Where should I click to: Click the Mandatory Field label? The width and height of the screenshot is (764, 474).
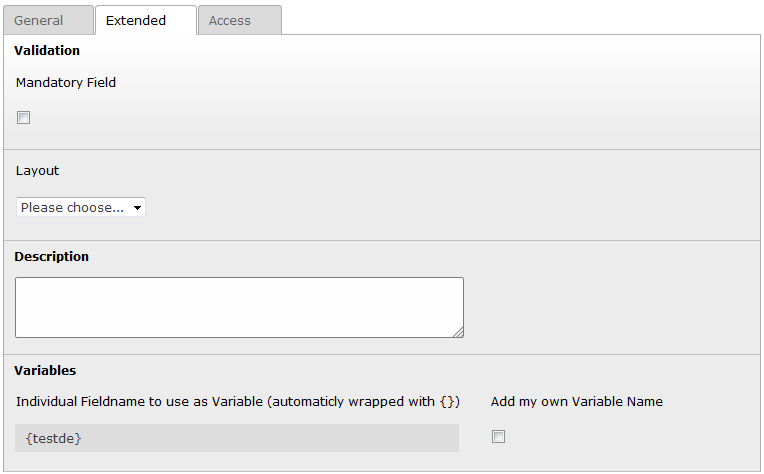[66, 83]
